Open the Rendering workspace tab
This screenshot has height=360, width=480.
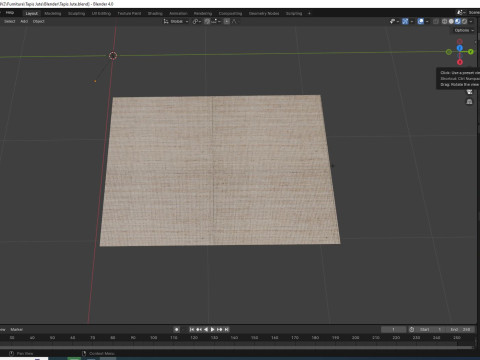[x=203, y=13]
